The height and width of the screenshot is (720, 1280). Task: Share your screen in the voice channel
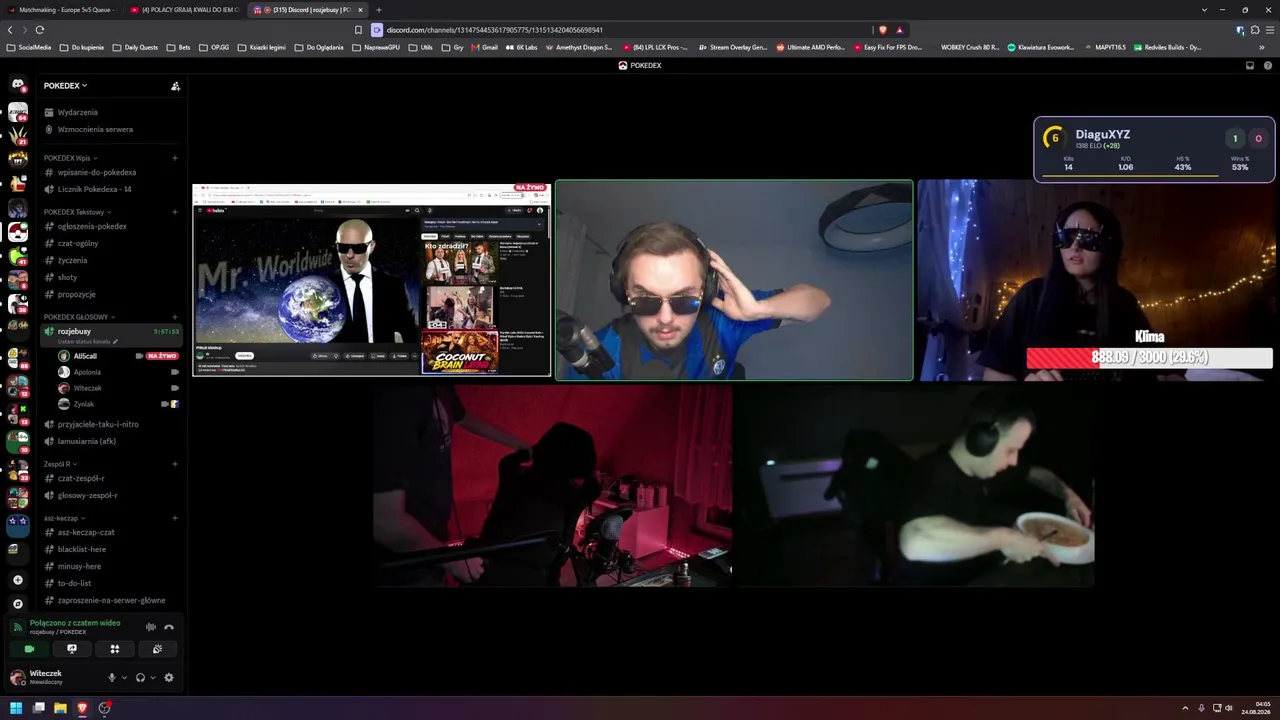pos(72,649)
